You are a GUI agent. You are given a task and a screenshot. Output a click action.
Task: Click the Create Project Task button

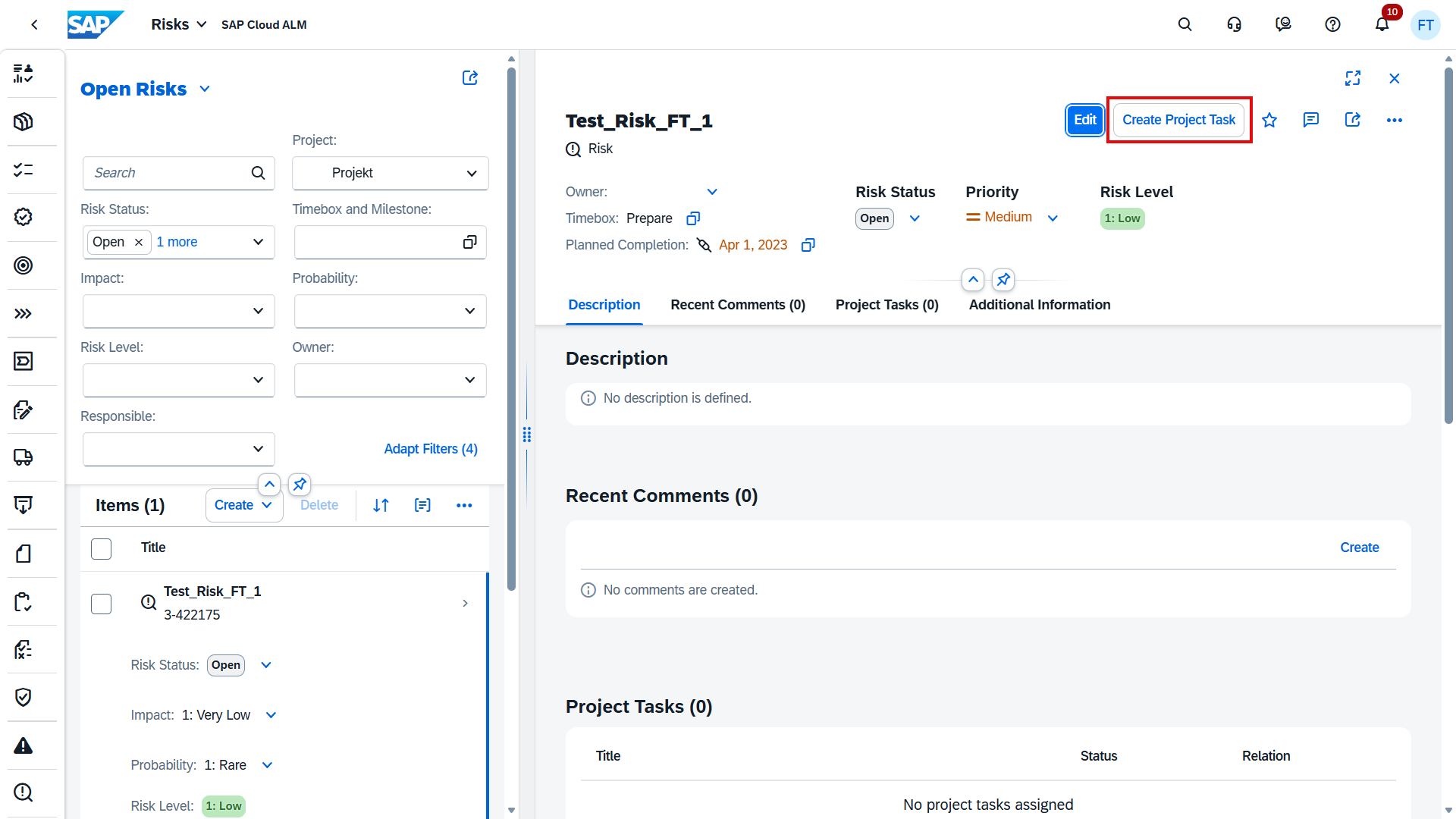1178,120
